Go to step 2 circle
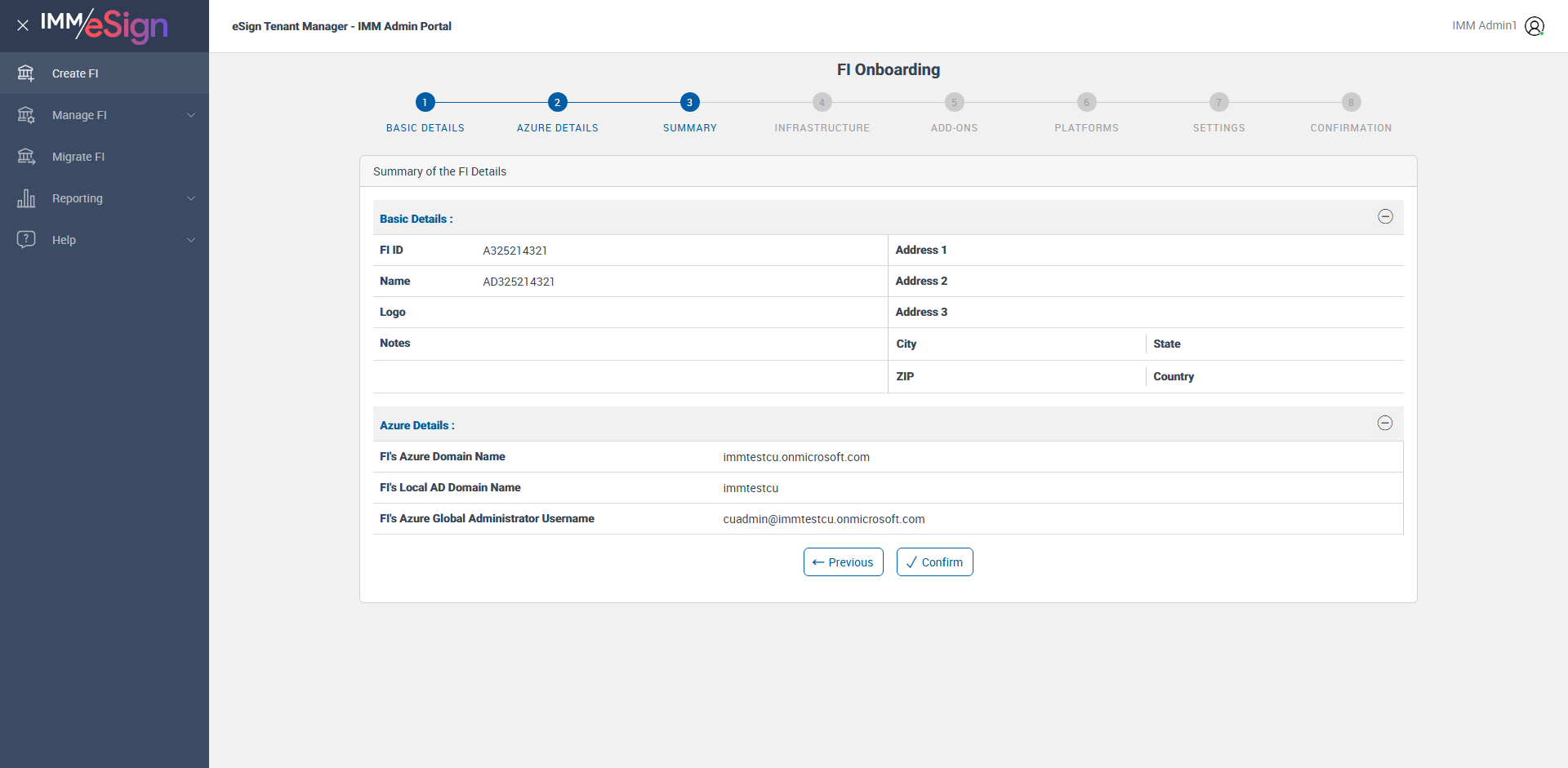1568x768 pixels. 558,102
